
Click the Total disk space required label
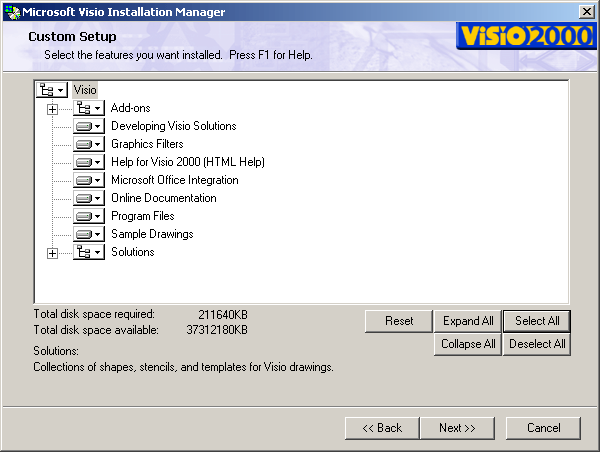click(x=94, y=314)
